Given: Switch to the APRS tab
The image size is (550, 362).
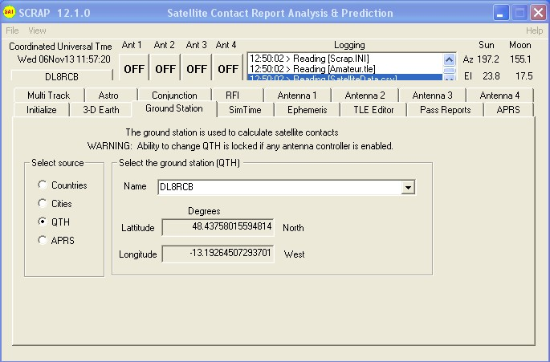Looking at the screenshot, I should pos(508,110).
